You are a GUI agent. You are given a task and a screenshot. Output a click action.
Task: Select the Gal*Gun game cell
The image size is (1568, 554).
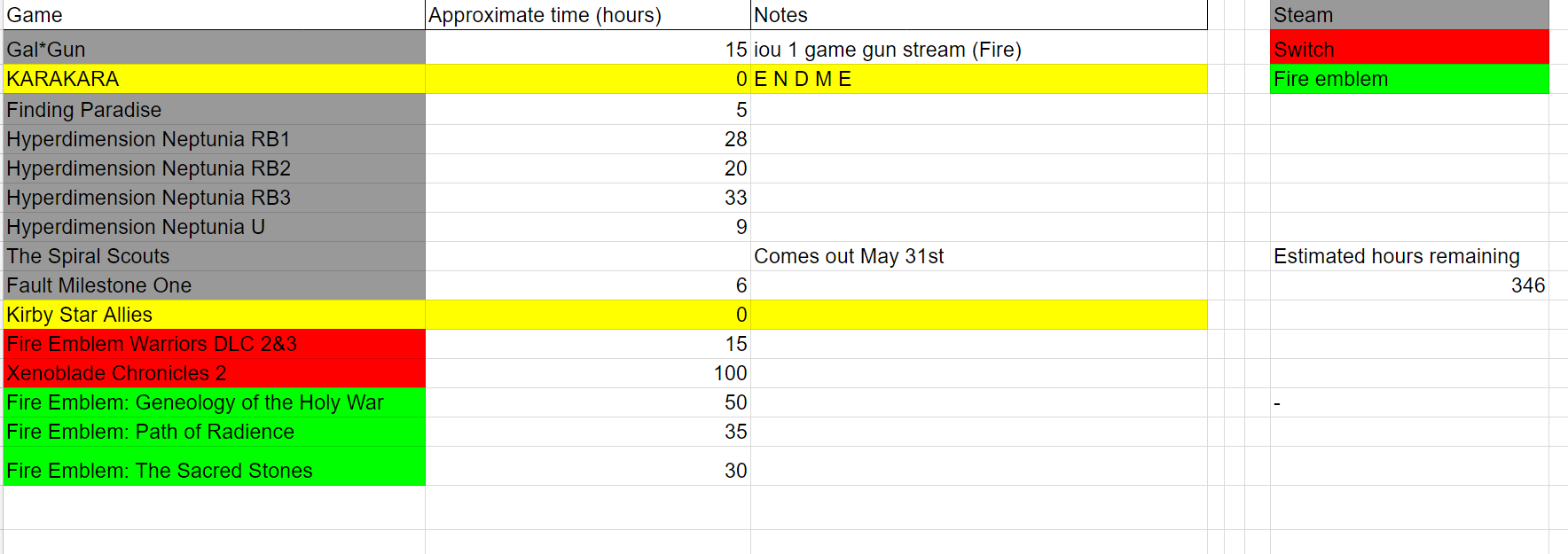click(x=214, y=48)
